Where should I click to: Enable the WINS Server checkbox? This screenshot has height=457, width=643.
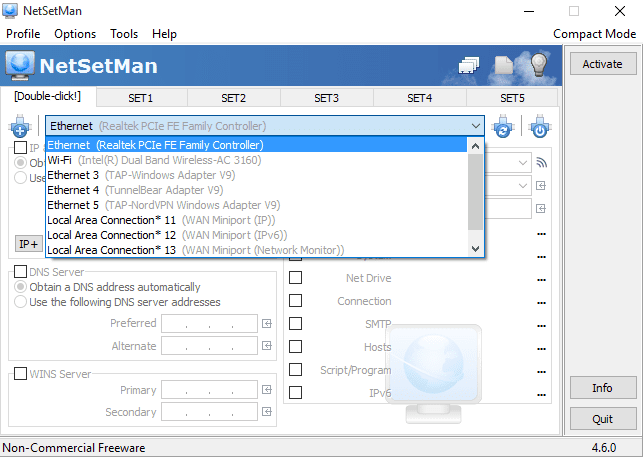pyautogui.click(x=21, y=374)
